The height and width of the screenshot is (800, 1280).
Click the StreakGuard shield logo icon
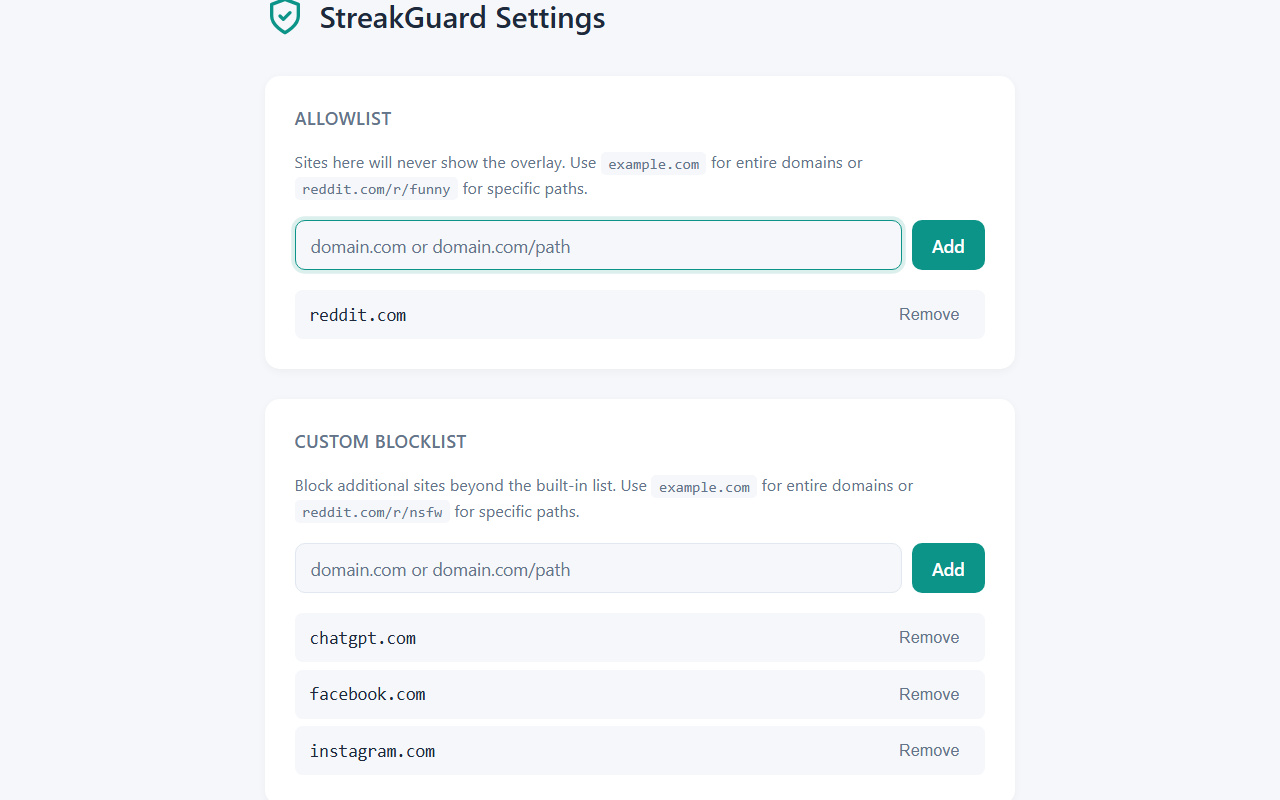[x=284, y=16]
